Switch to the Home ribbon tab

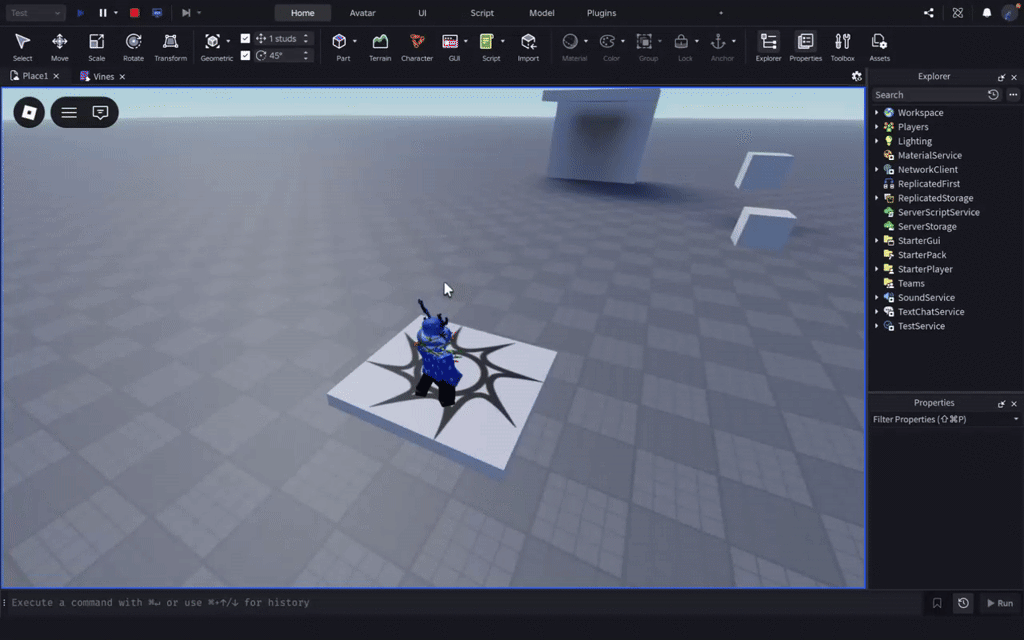[x=302, y=12]
